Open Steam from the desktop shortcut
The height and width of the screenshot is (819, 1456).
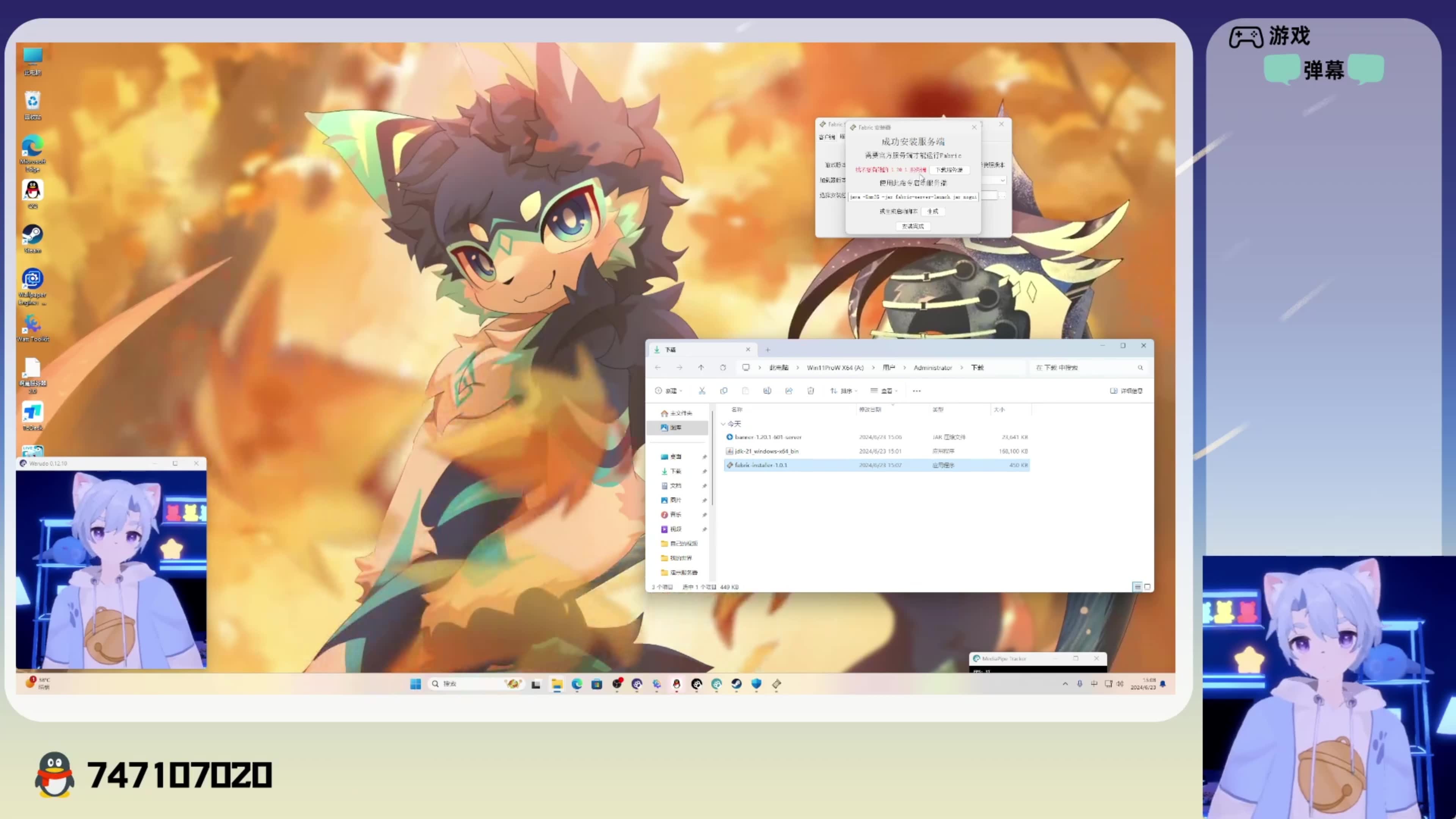pos(32,238)
